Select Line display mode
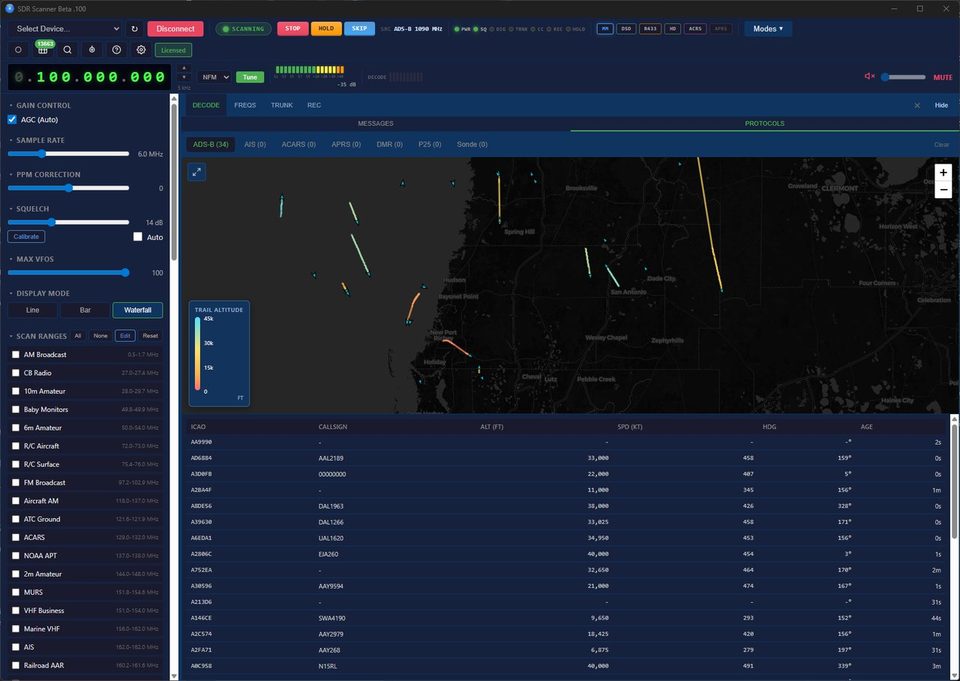 click(x=32, y=310)
